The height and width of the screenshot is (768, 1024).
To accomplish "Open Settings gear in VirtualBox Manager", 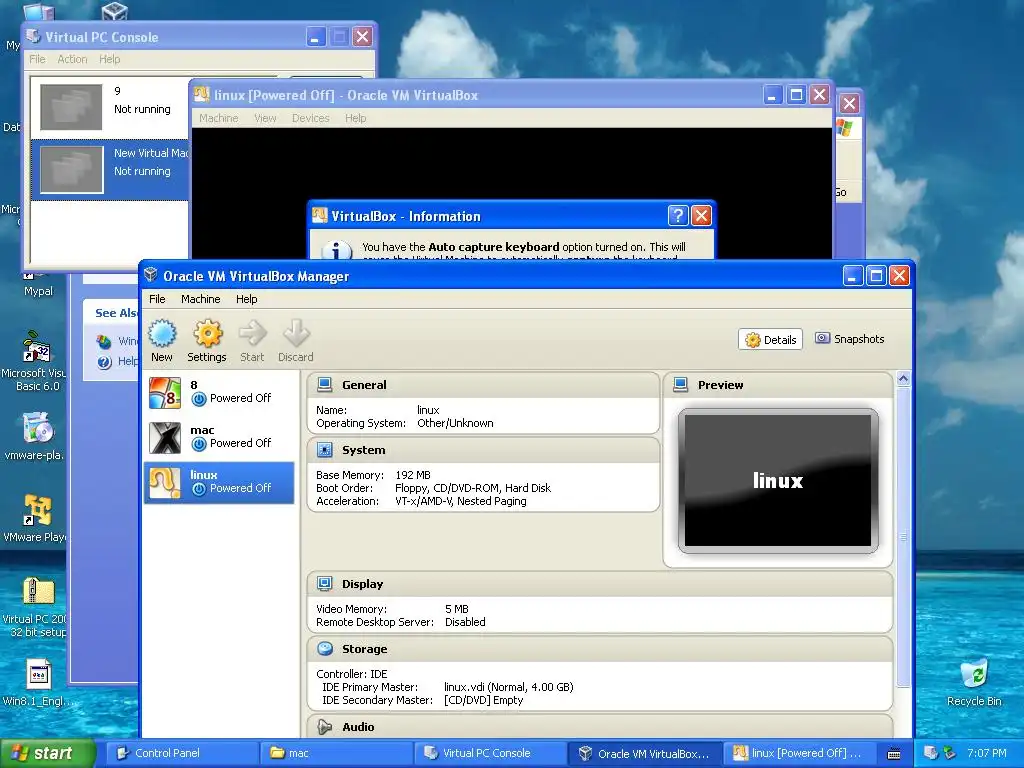I will (207, 334).
